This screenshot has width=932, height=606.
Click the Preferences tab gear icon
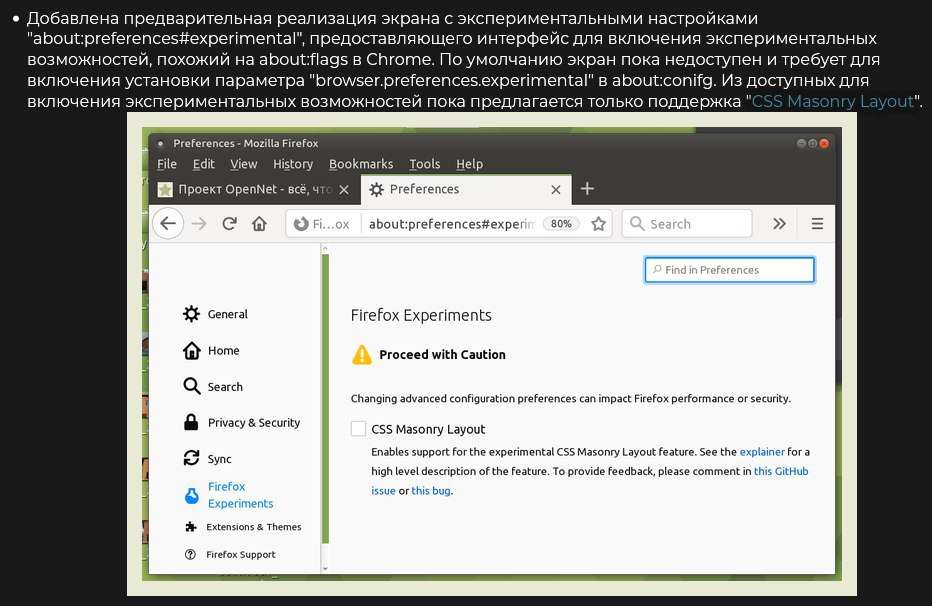pos(376,190)
